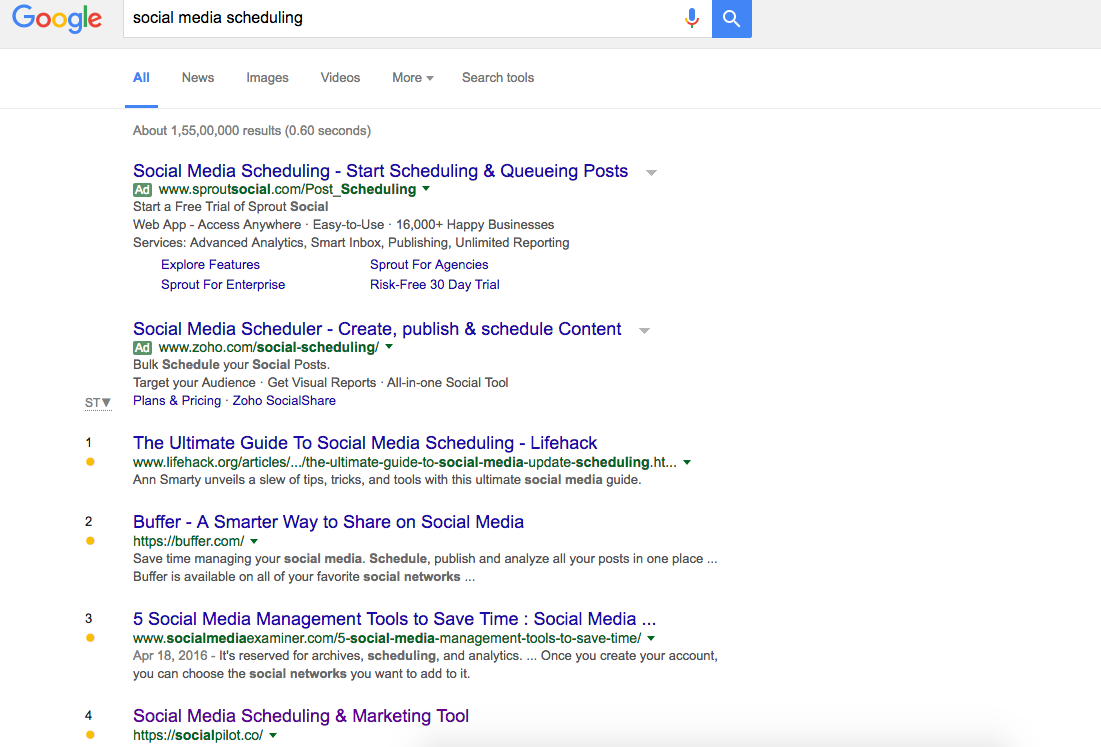Screen dimensions: 1101x747
Task: Expand green arrow after lifehack.org URL
Action: point(687,462)
